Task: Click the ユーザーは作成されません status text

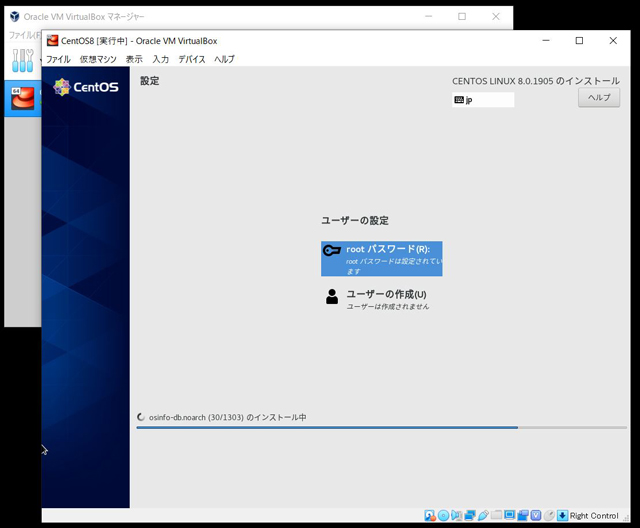Action: pos(387,306)
